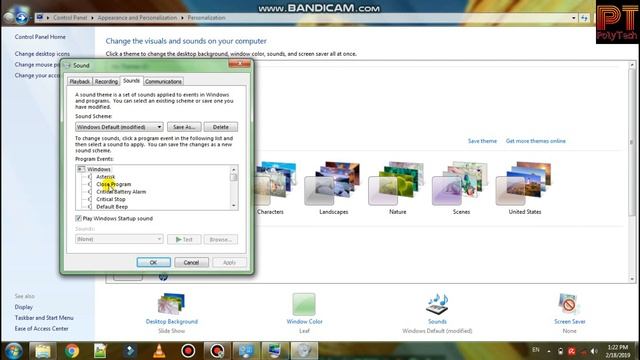Switch to the Recording tab
This screenshot has width=640, height=360.
click(106, 81)
